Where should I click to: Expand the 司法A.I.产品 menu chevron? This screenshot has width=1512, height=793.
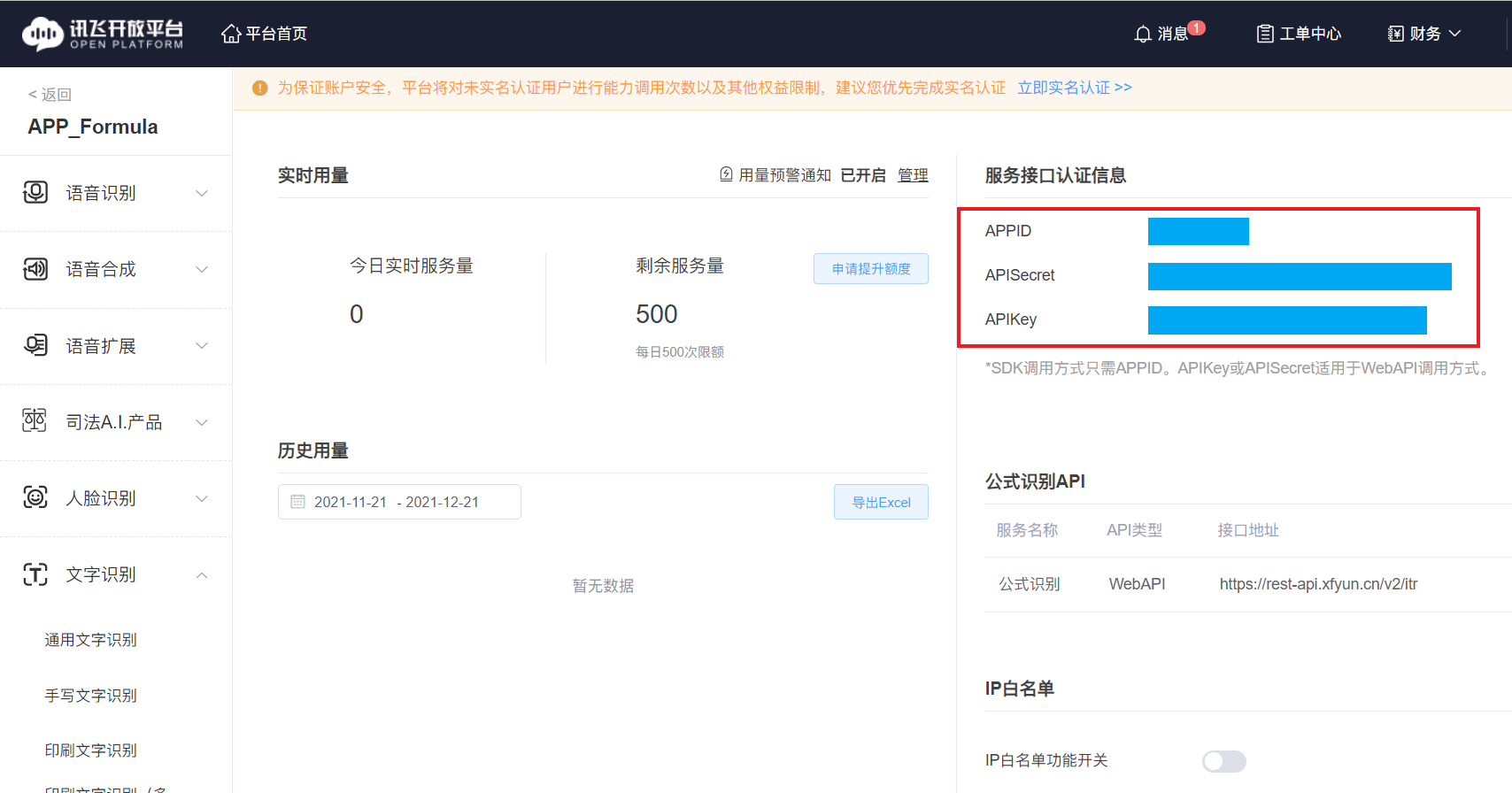point(202,422)
